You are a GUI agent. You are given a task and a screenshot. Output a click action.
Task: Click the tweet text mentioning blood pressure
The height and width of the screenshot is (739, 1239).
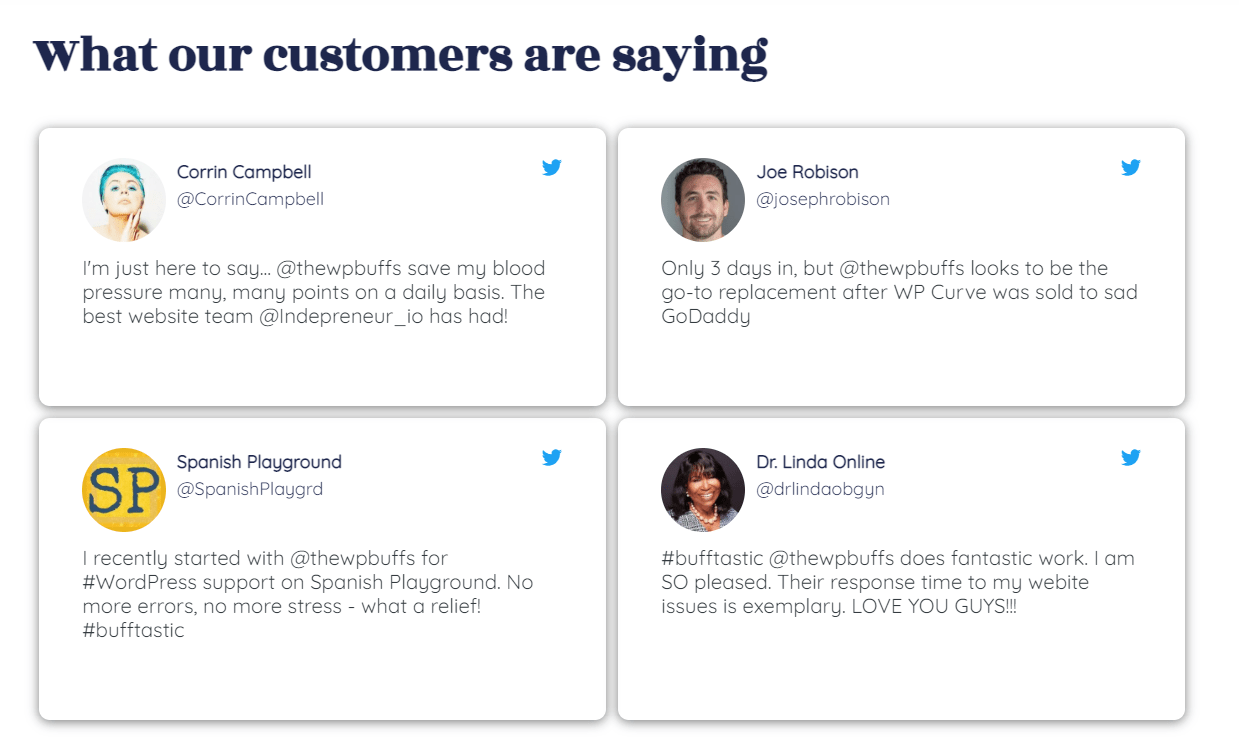[x=314, y=293]
